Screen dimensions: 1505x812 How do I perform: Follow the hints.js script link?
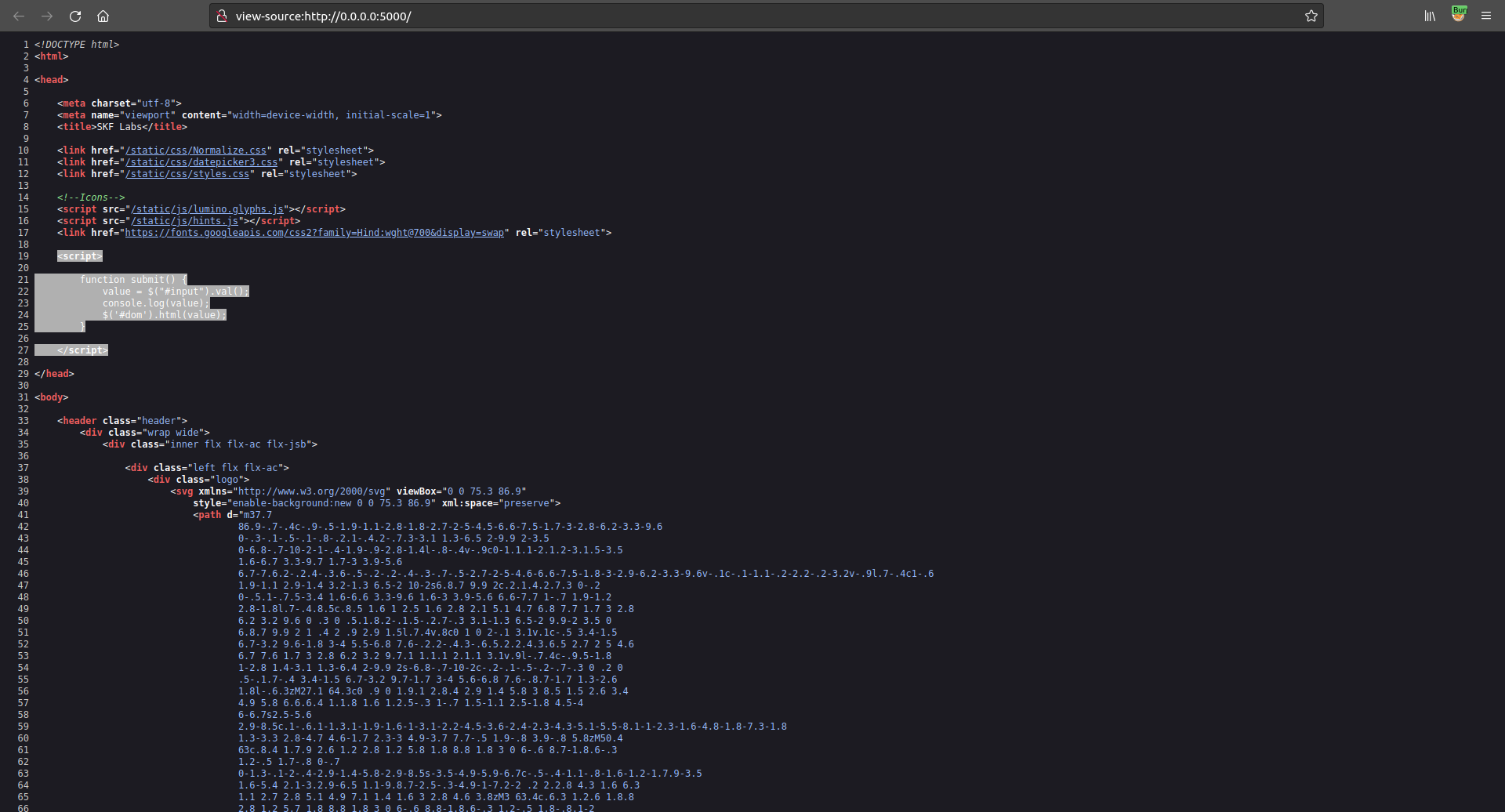(x=184, y=221)
